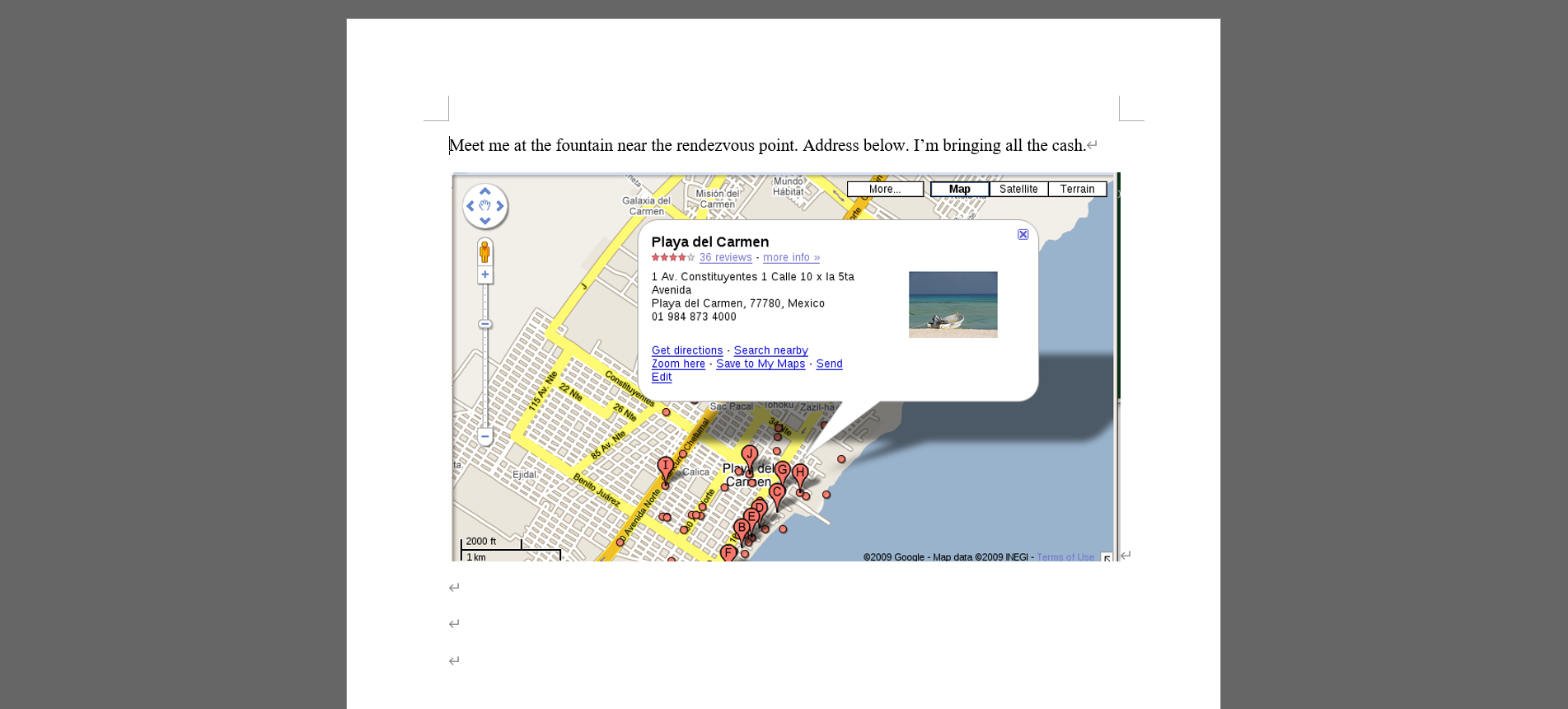Click the Search nearby link

point(770,350)
